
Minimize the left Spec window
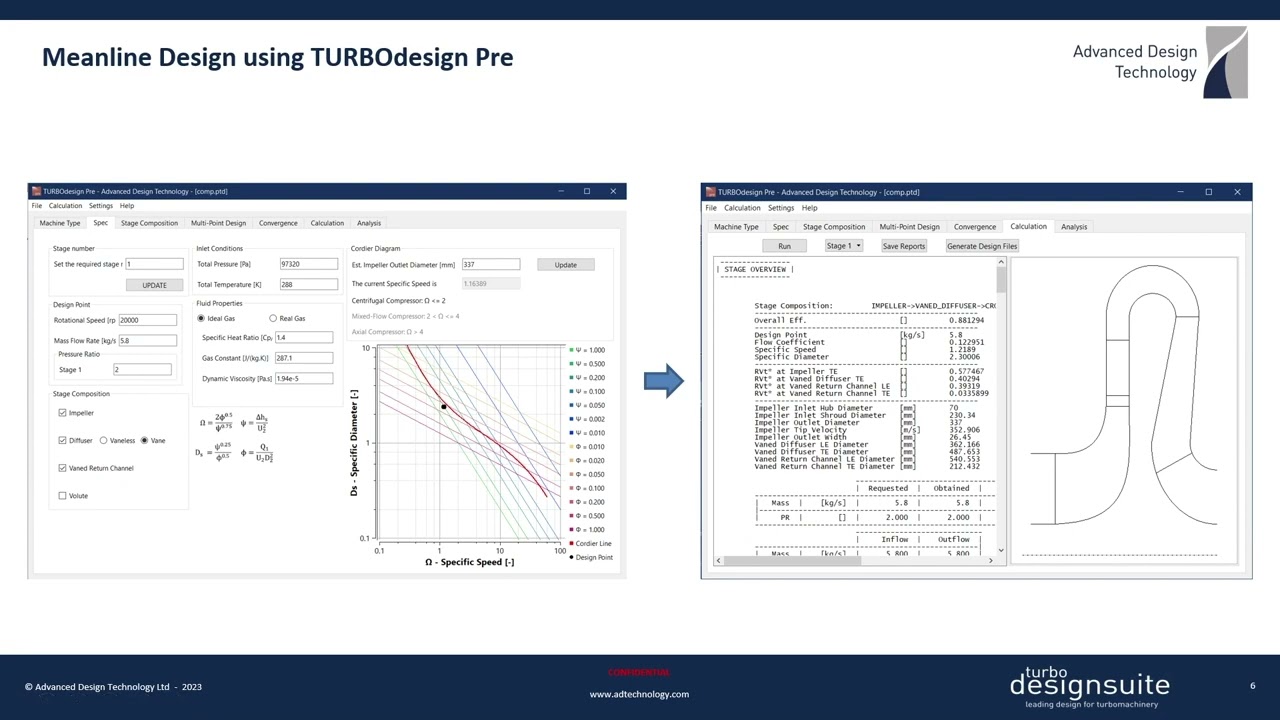pos(560,191)
